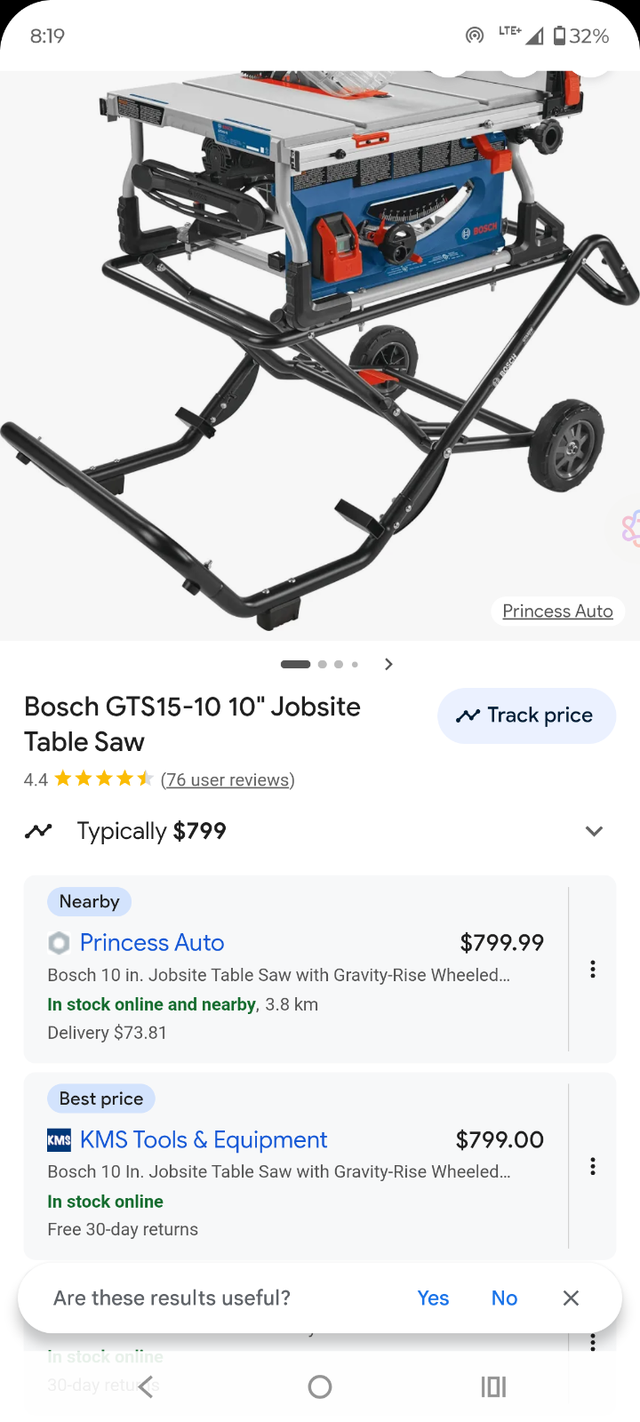
Task: Tap the Princess Auto hexagon logo icon
Action: (59, 942)
